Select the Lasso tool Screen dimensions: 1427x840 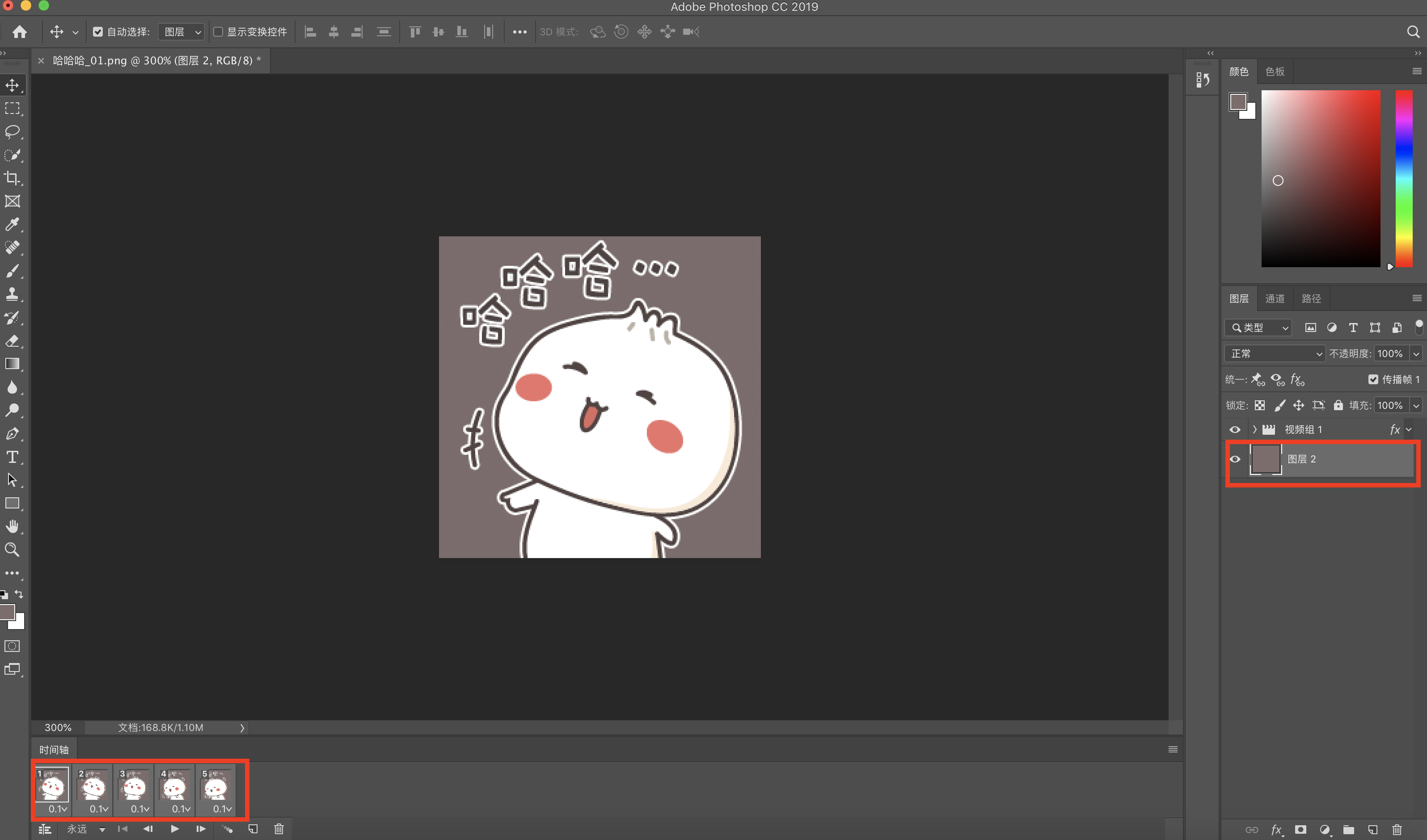point(12,131)
